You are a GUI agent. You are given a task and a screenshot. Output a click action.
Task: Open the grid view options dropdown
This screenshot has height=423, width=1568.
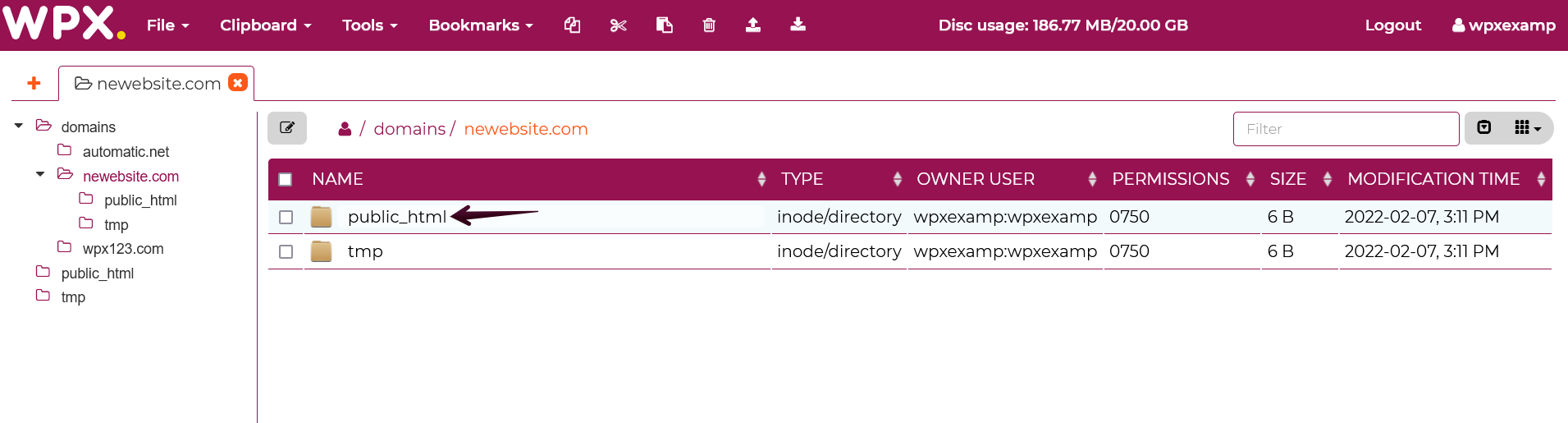1527,128
